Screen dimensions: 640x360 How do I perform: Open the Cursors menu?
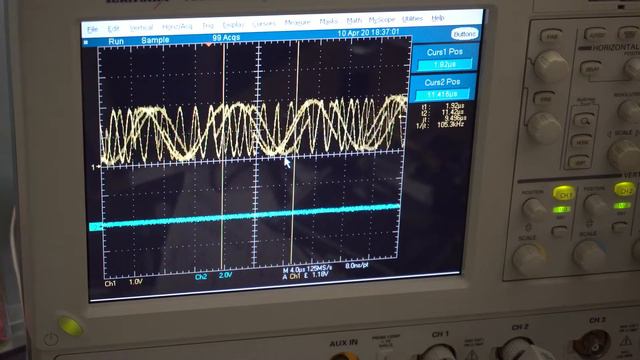[264, 24]
